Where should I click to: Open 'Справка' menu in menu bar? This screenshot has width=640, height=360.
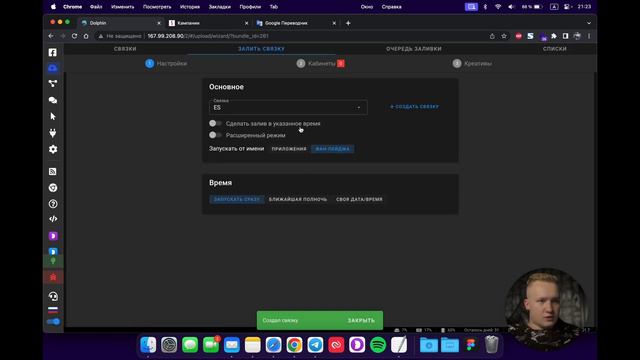click(x=391, y=7)
